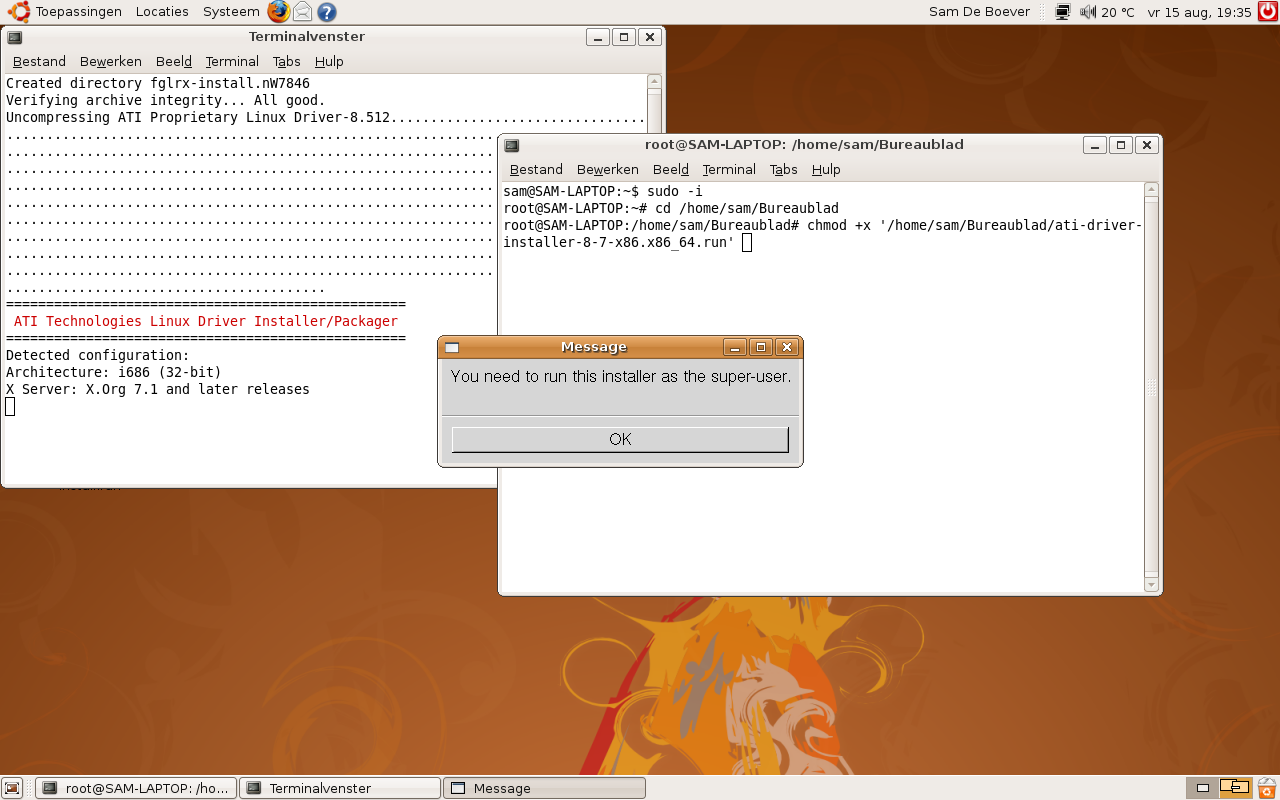Click the 'Verifying archive integrity... All good.' line
Screen dimensions: 1280x800
(166, 100)
